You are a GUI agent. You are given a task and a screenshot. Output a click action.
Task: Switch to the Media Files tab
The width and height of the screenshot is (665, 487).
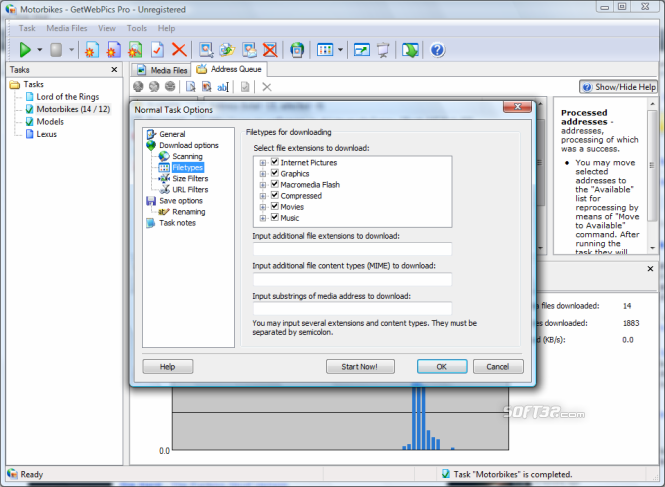pos(161,70)
